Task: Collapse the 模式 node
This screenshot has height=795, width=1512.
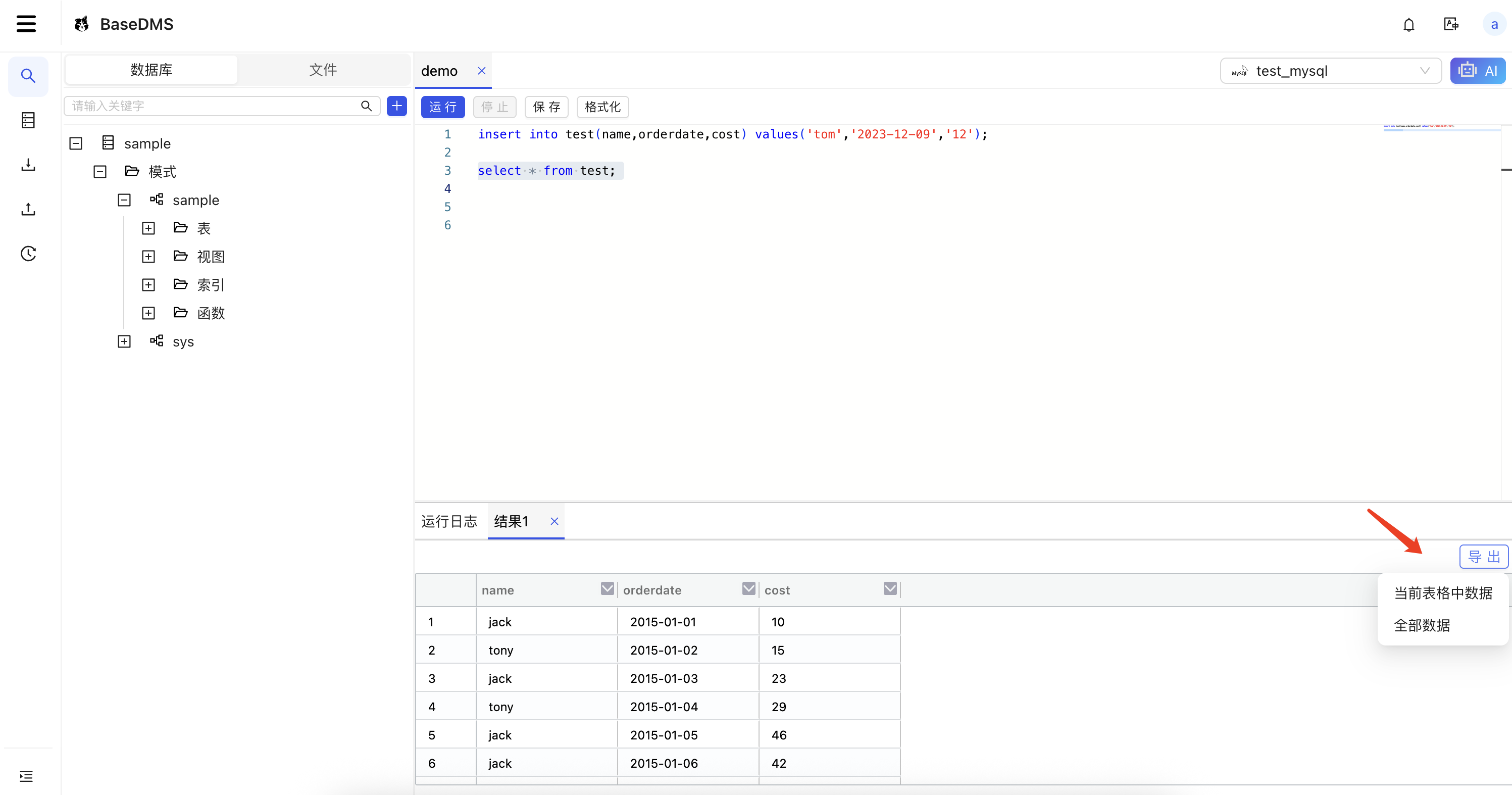Action: click(x=100, y=171)
